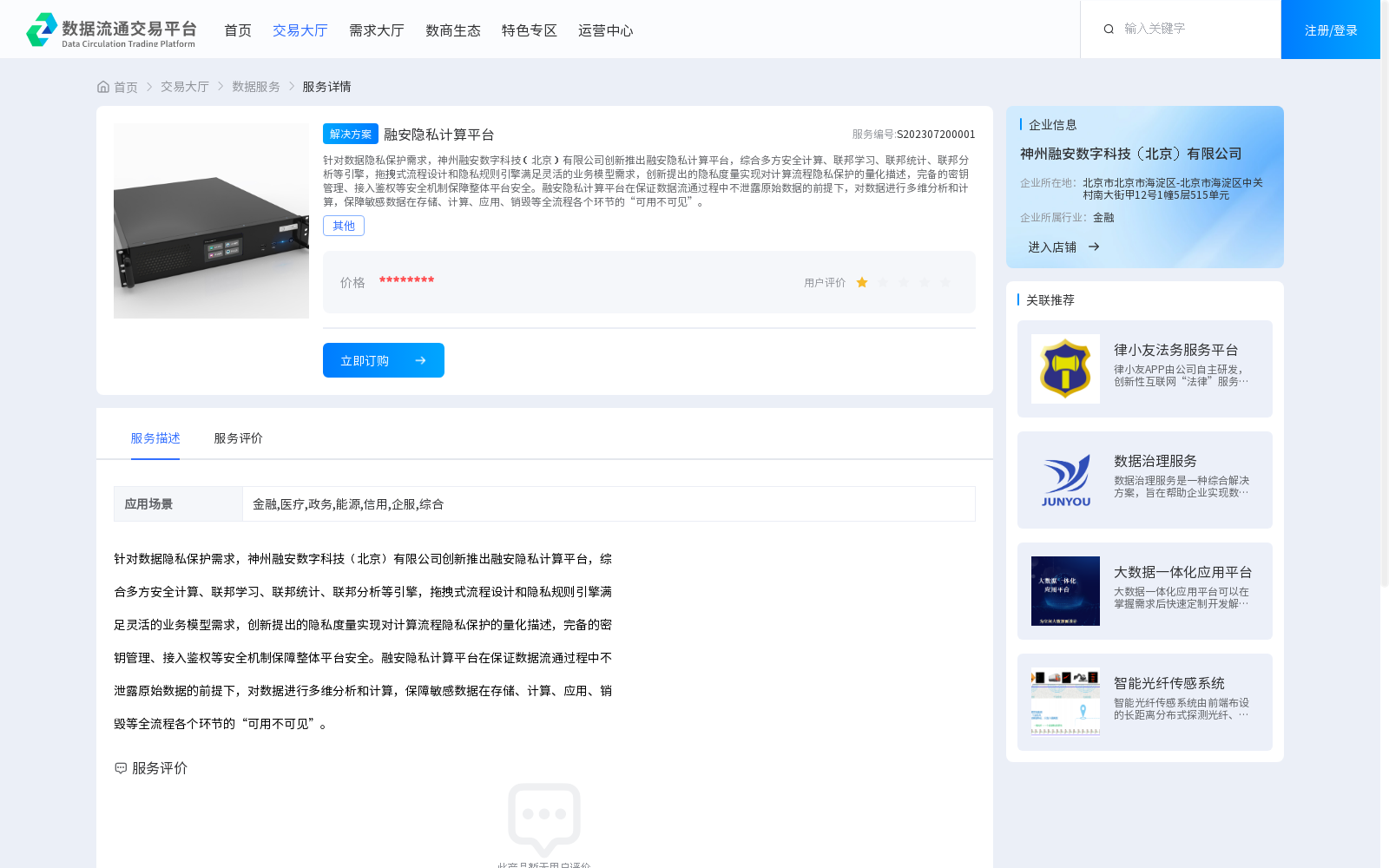Click the 企业信息 heading
Image resolution: width=1389 pixels, height=868 pixels.
click(x=1053, y=125)
